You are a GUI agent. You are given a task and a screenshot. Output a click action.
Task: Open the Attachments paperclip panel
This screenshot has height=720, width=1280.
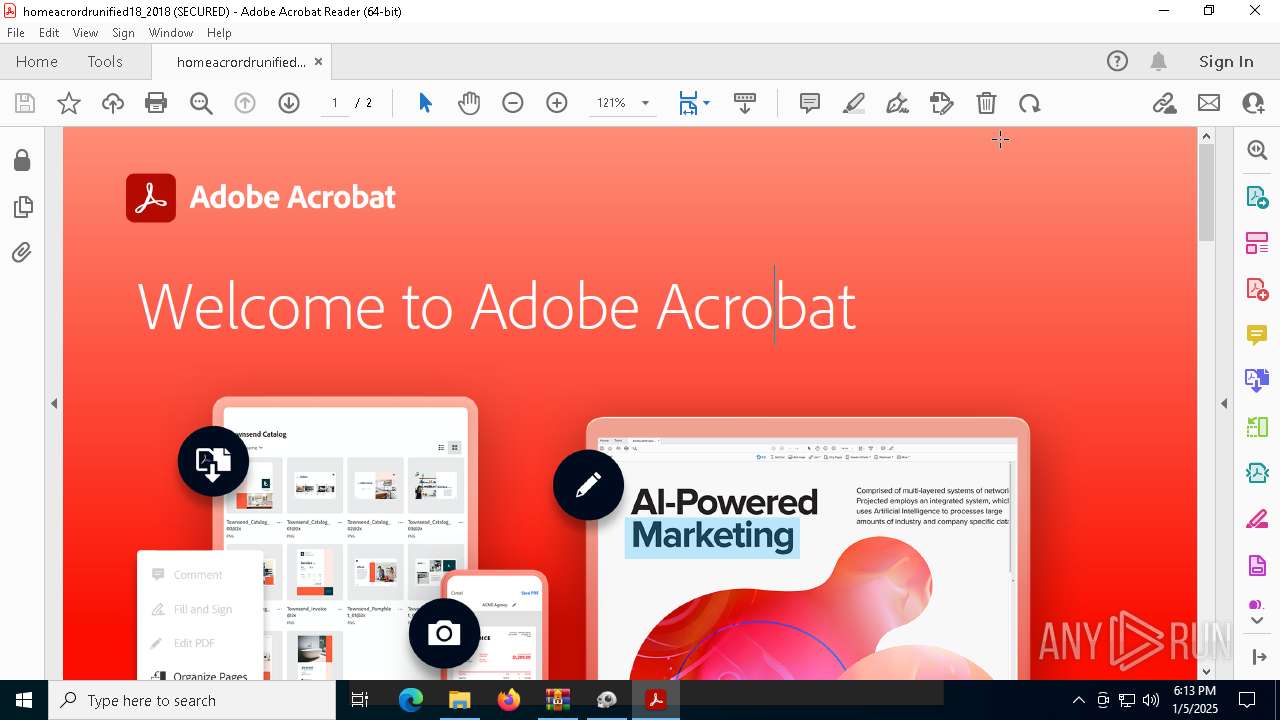coord(22,253)
